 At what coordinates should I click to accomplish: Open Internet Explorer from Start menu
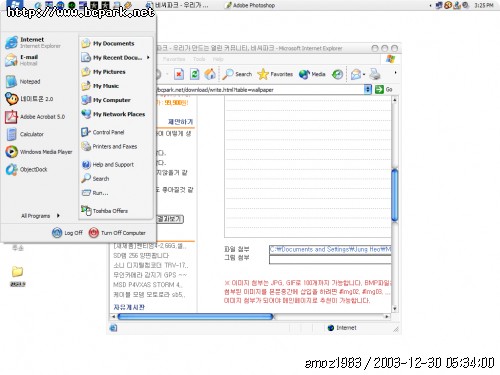point(33,42)
